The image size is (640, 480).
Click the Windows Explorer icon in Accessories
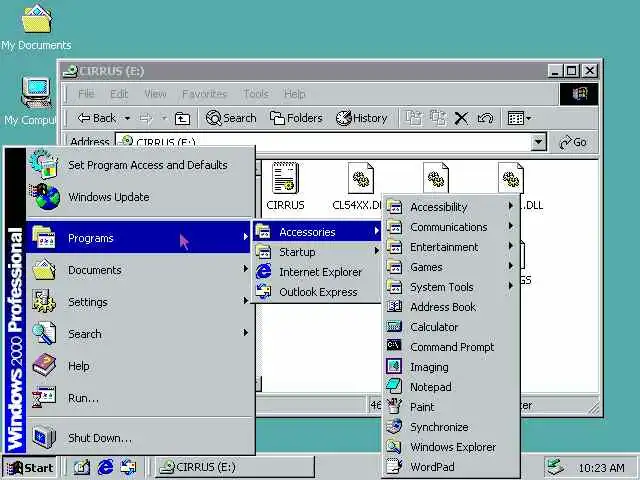coord(394,446)
